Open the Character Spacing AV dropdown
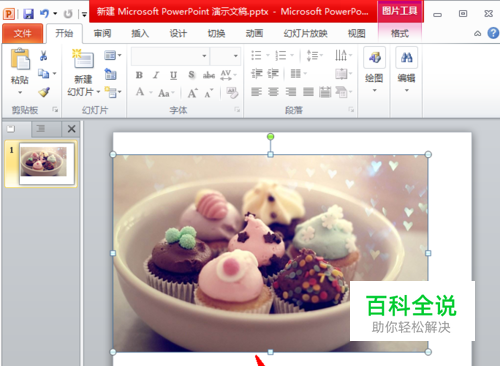 point(228,75)
